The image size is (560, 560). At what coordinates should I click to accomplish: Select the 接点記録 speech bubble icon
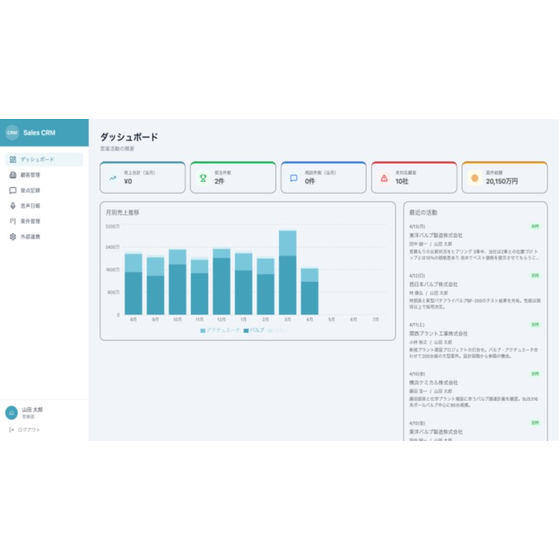click(x=13, y=190)
